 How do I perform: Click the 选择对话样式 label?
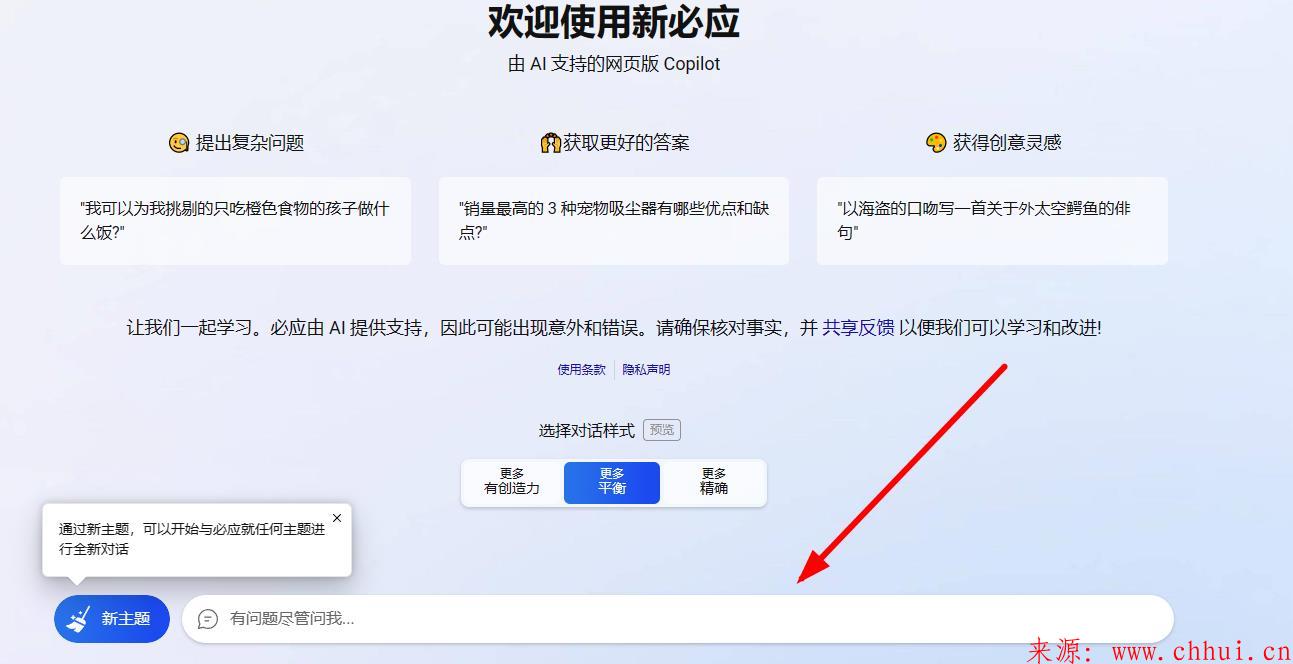pyautogui.click(x=587, y=431)
